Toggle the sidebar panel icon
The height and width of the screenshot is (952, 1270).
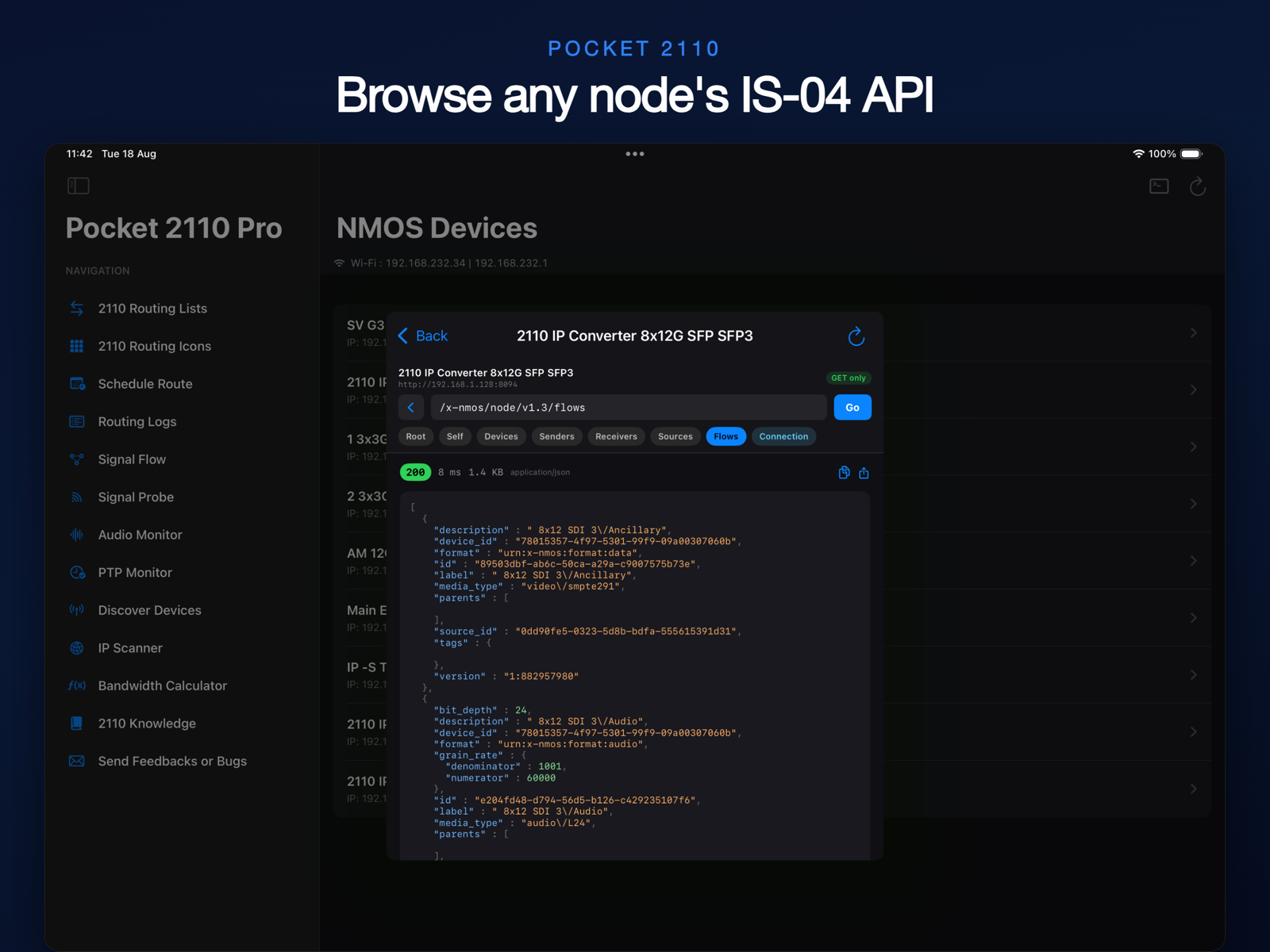(79, 186)
